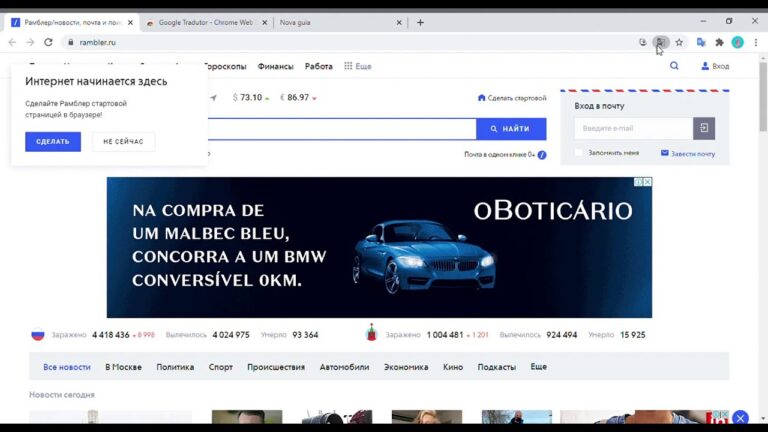The width and height of the screenshot is (768, 432).
Task: Switch to Google Tradutor - Chrome Web tab
Action: 205,23
